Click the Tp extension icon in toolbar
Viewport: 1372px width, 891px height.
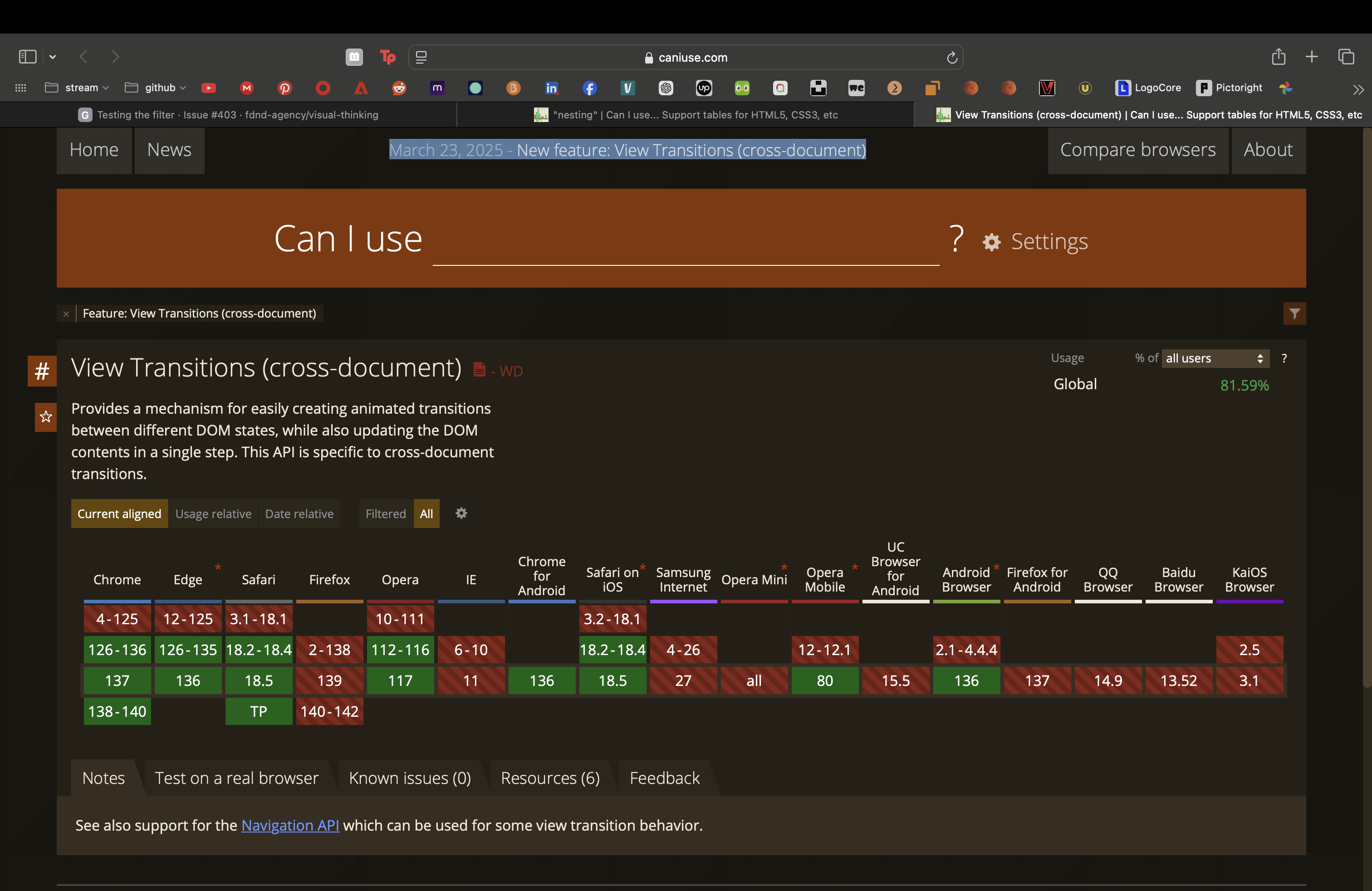tap(387, 56)
